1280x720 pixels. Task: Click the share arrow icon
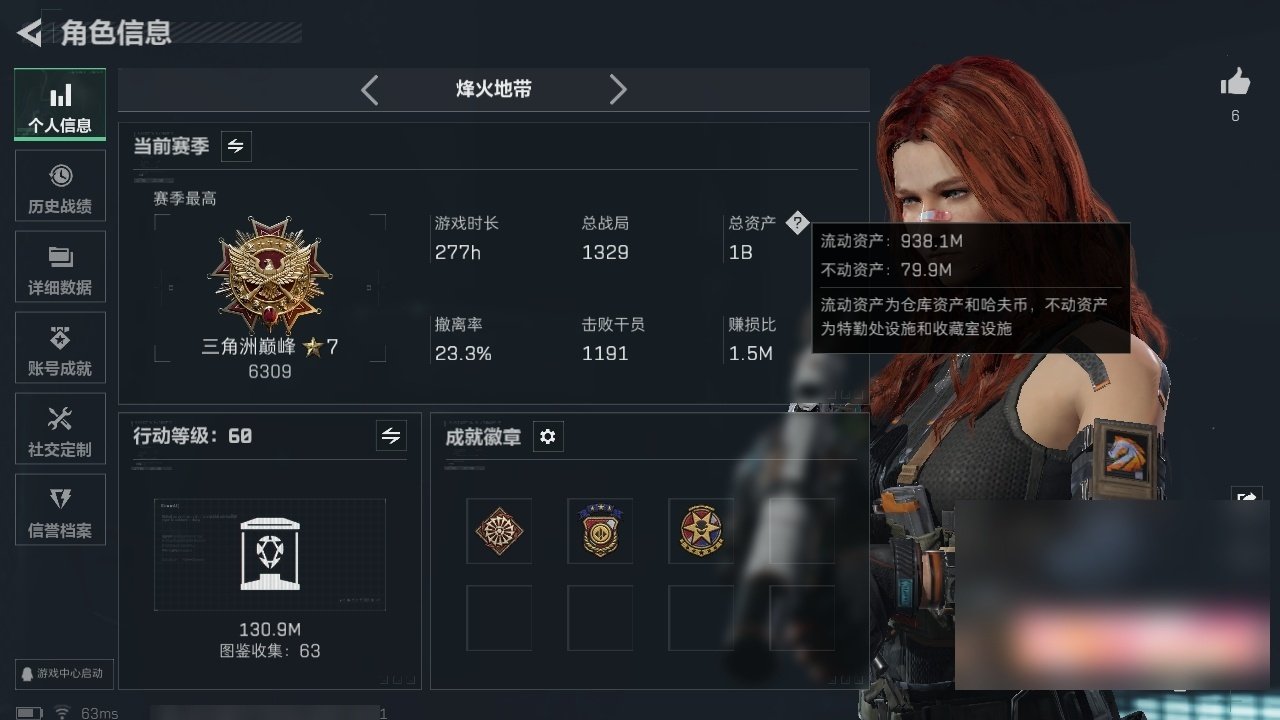tap(1247, 496)
